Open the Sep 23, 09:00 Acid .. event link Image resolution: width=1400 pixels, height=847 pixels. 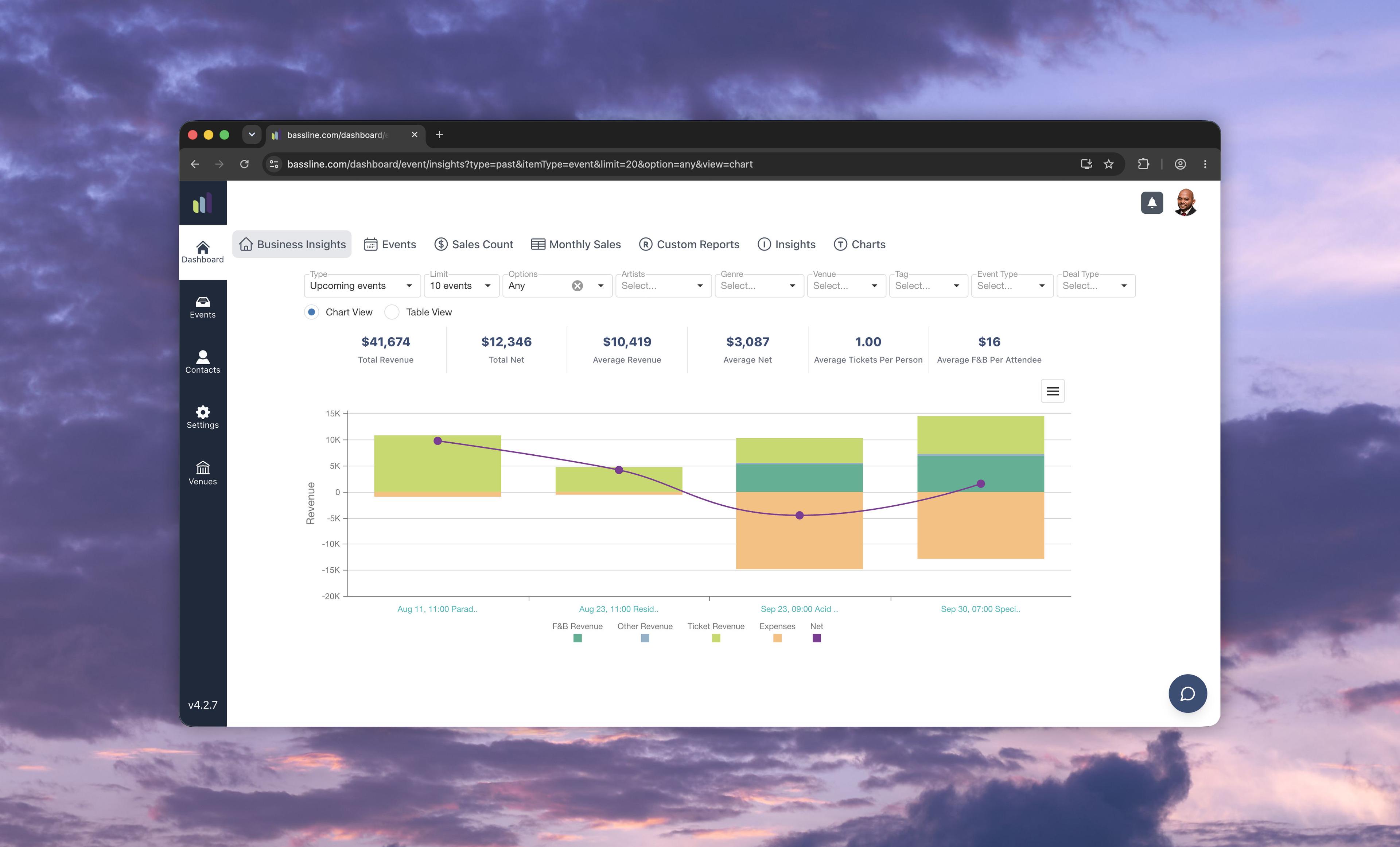pos(799,609)
